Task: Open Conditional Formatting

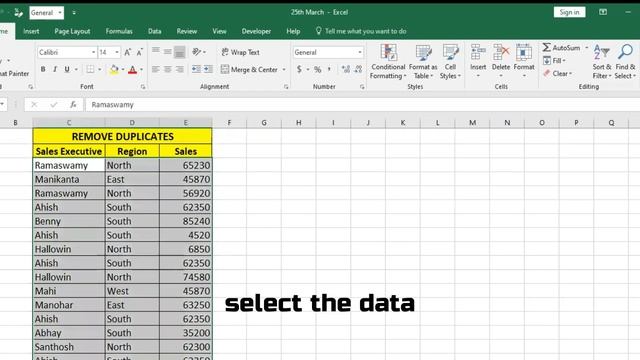Action: tap(388, 62)
